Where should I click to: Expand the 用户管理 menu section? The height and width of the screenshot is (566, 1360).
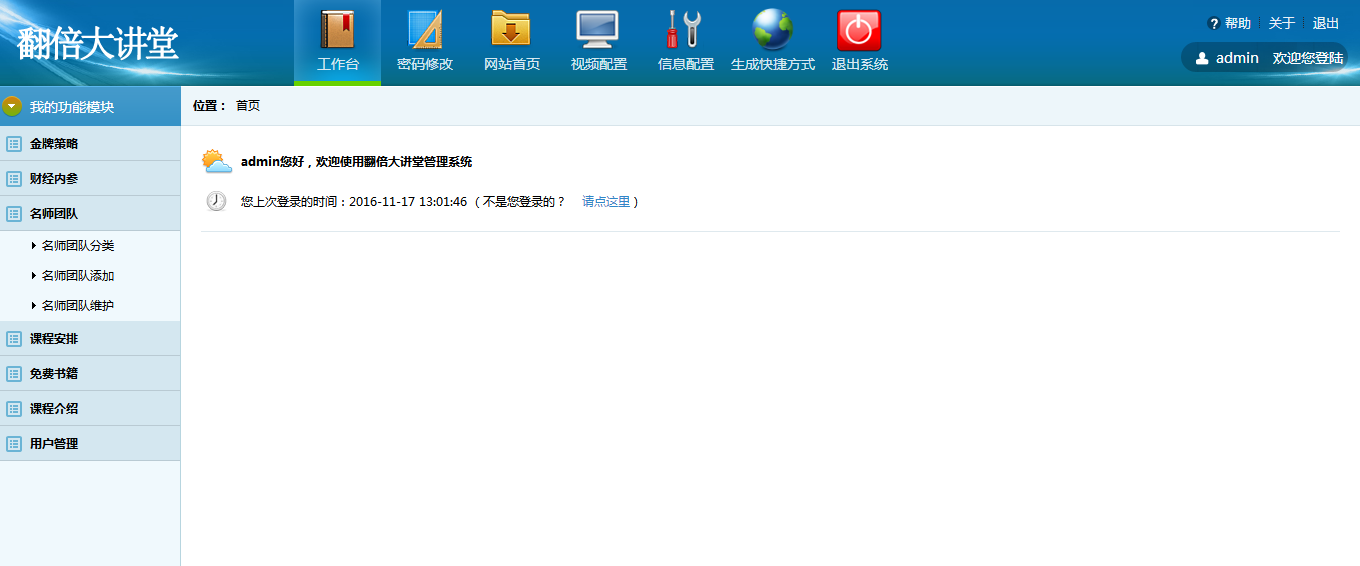[x=90, y=443]
